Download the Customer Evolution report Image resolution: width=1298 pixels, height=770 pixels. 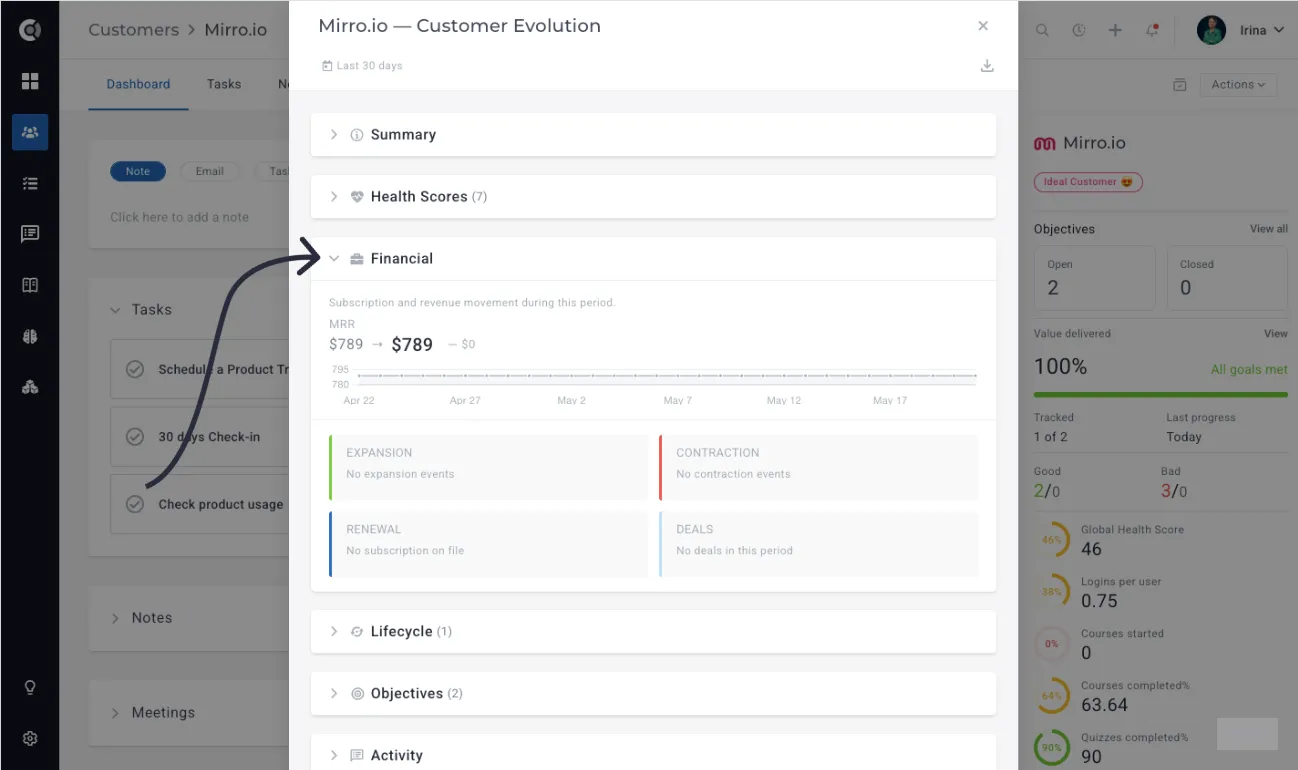coord(987,66)
